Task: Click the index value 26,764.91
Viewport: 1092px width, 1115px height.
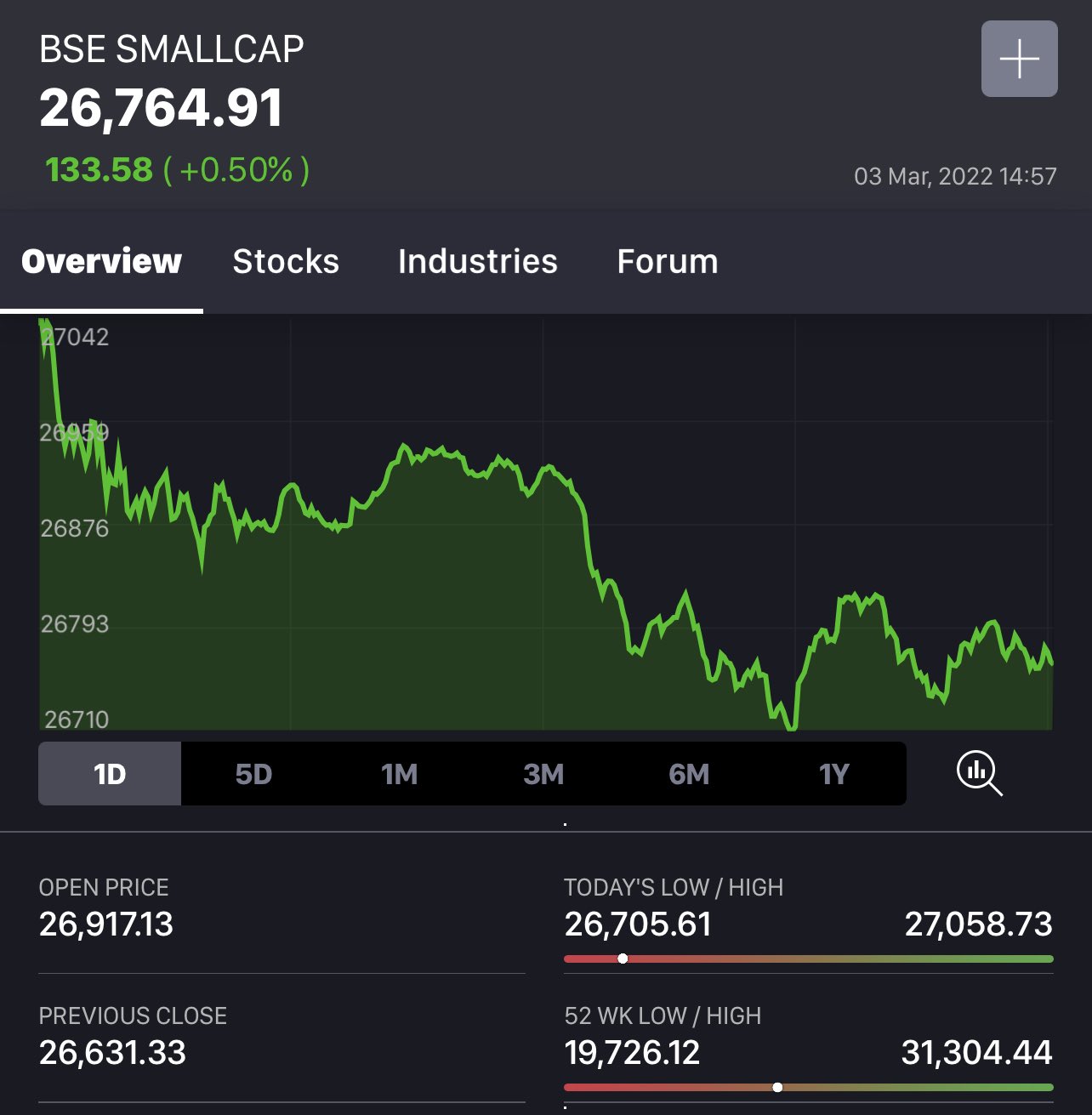Action: (161, 108)
